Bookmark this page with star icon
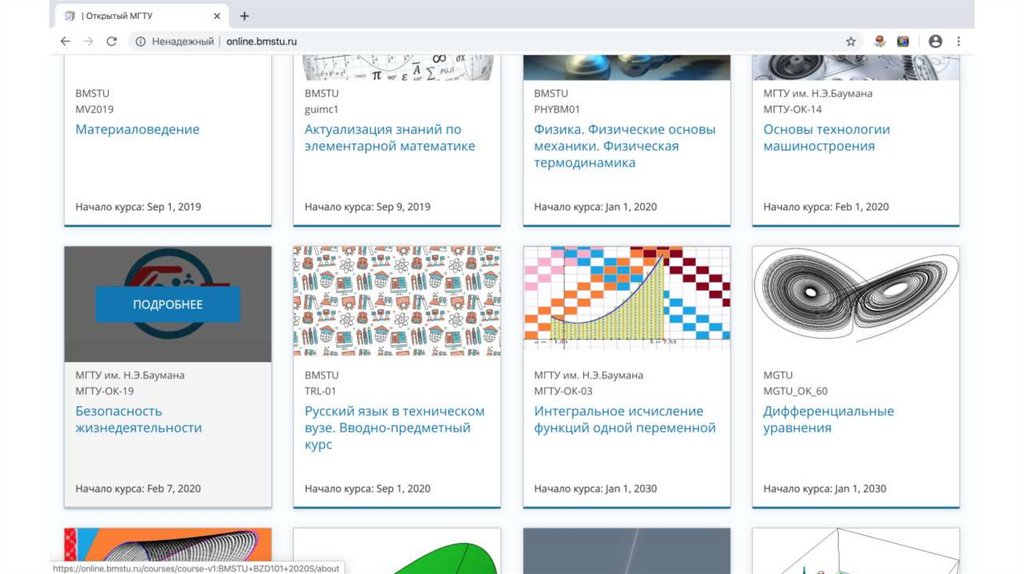 point(851,41)
